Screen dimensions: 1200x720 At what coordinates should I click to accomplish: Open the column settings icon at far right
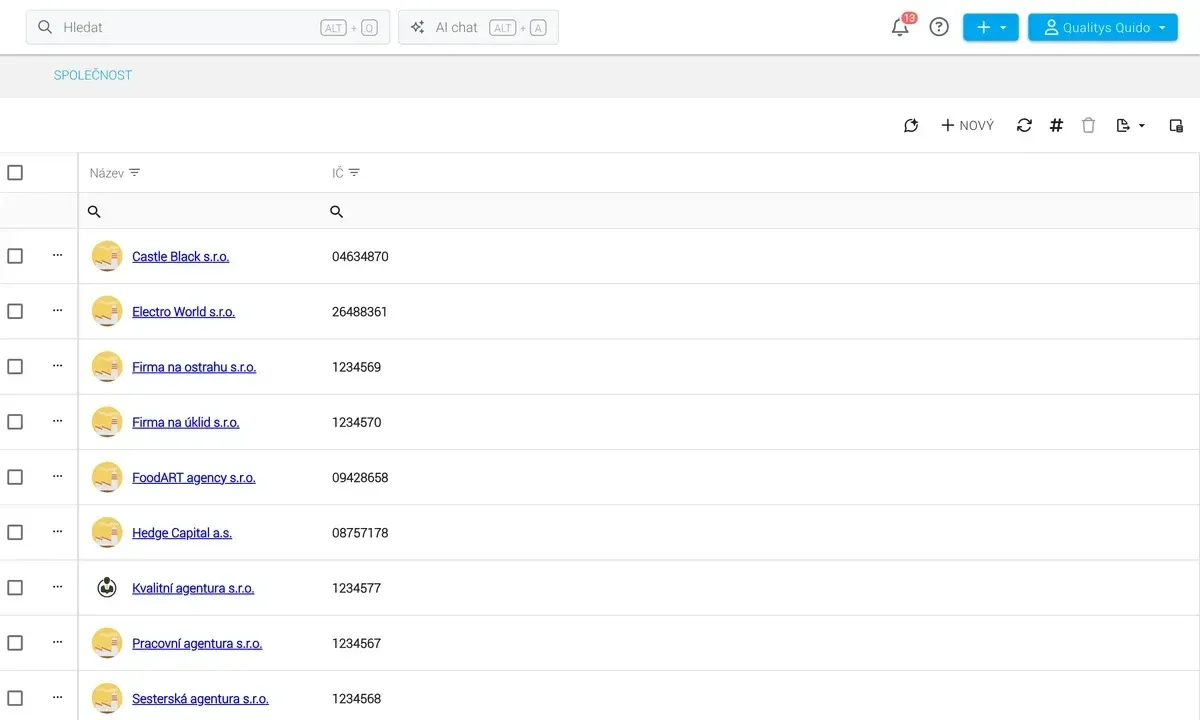[1176, 125]
